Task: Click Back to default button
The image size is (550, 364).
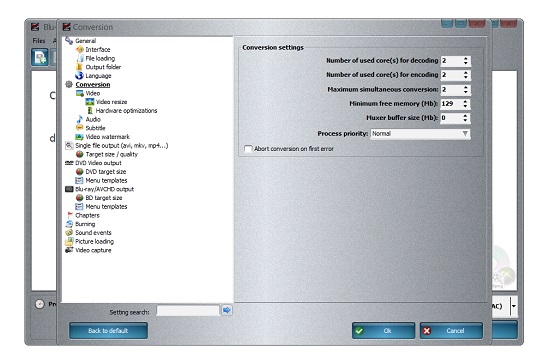Action: coord(108,331)
